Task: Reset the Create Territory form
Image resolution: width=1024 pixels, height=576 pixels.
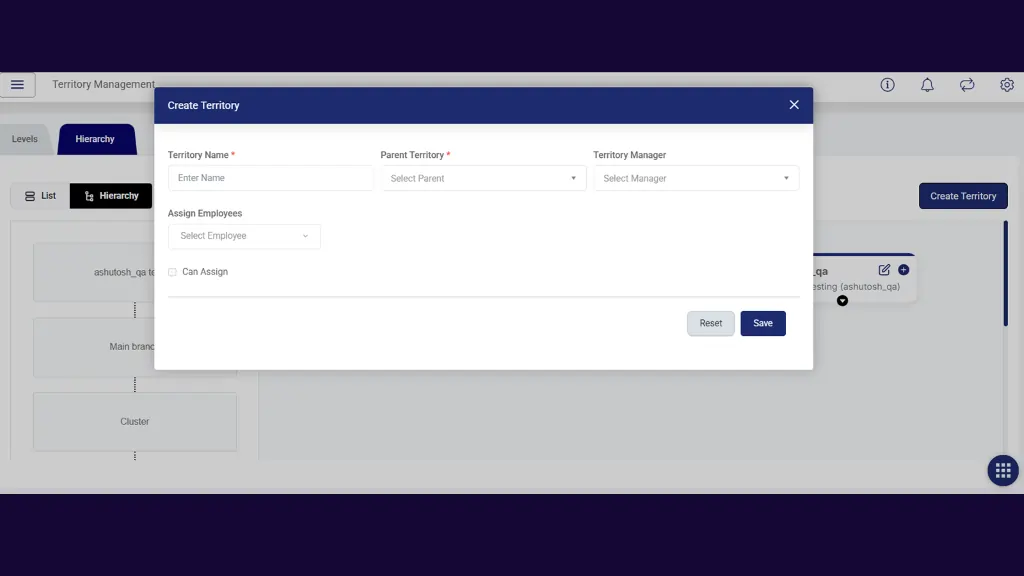Action: coord(710,323)
